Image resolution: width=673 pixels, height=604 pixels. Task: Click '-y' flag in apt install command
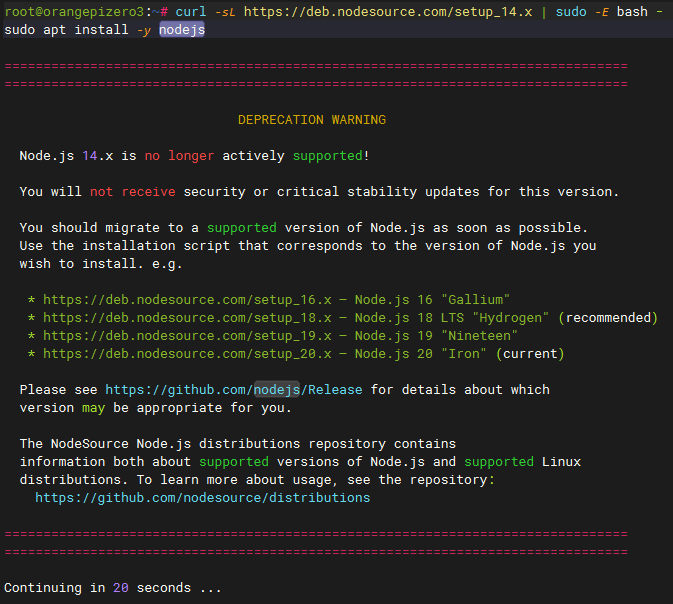pyautogui.click(x=144, y=30)
